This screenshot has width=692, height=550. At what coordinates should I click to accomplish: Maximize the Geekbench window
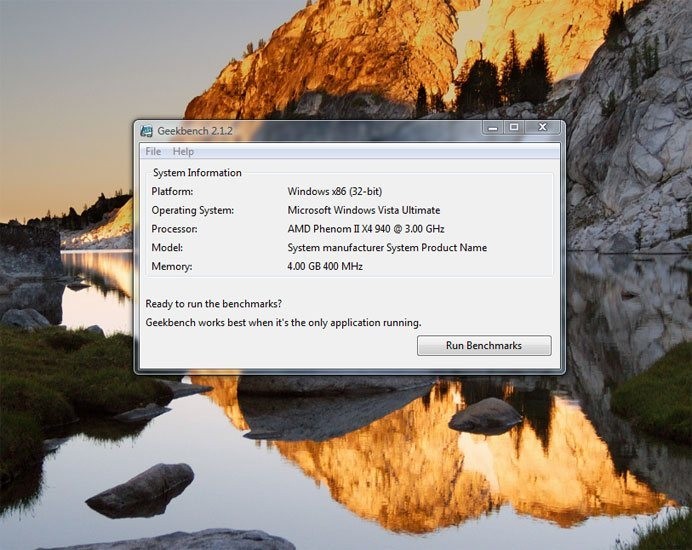[x=513, y=128]
